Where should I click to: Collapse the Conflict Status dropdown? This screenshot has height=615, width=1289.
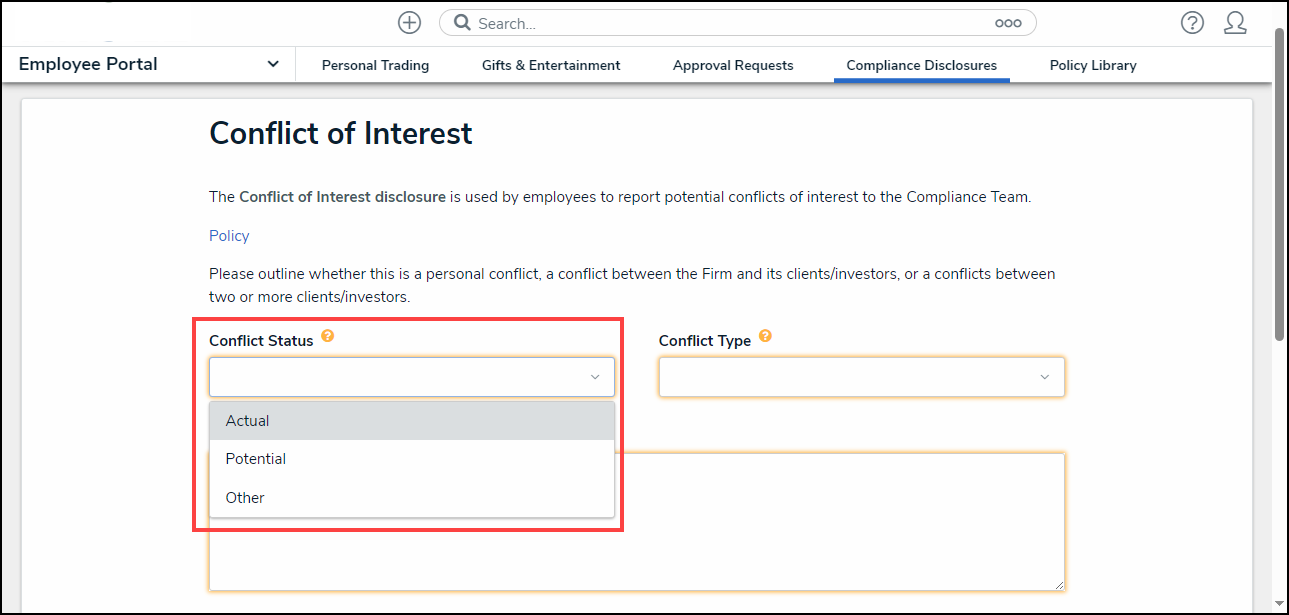click(x=595, y=377)
